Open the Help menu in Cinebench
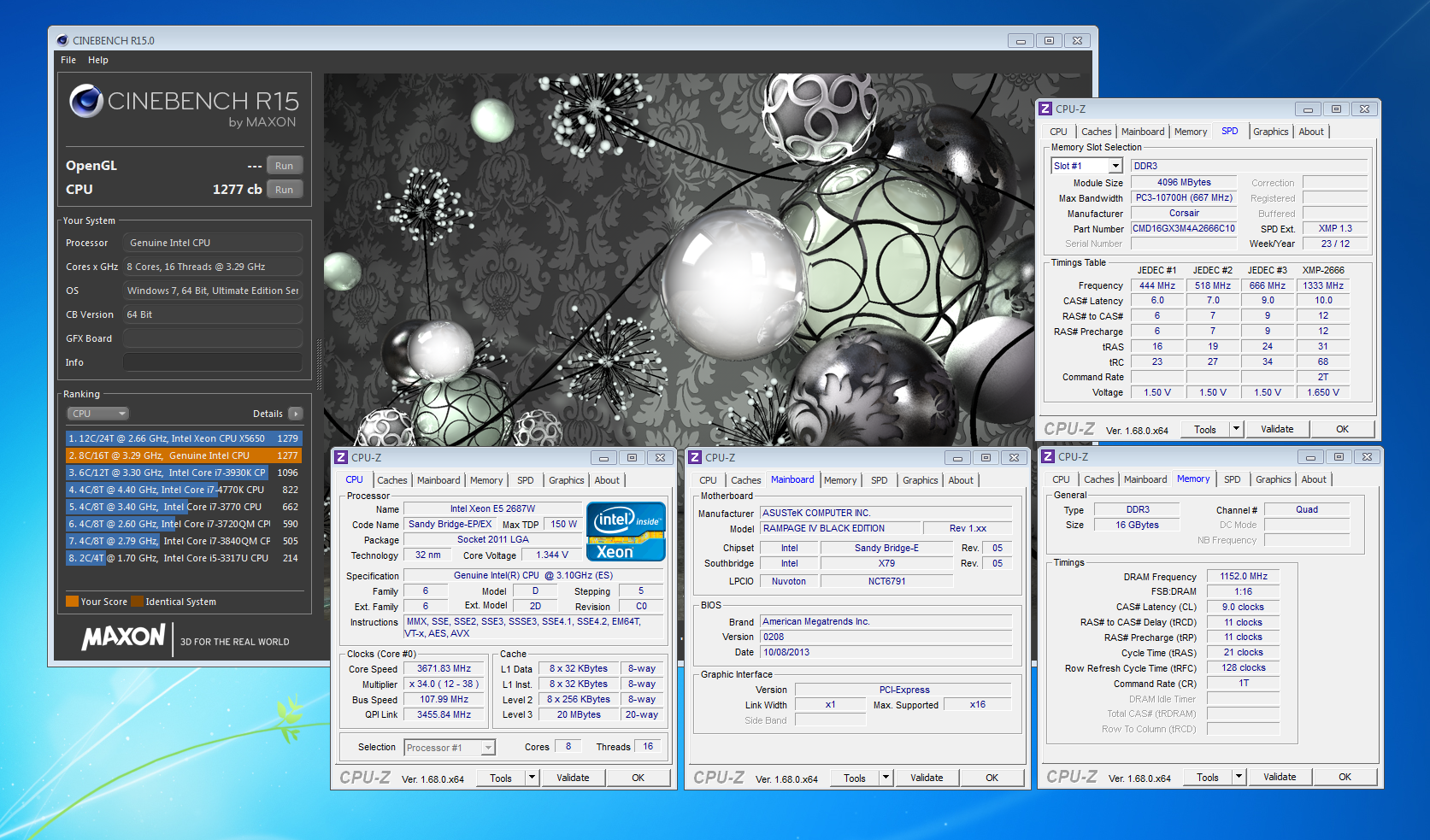Image resolution: width=1430 pixels, height=840 pixels. pos(98,60)
